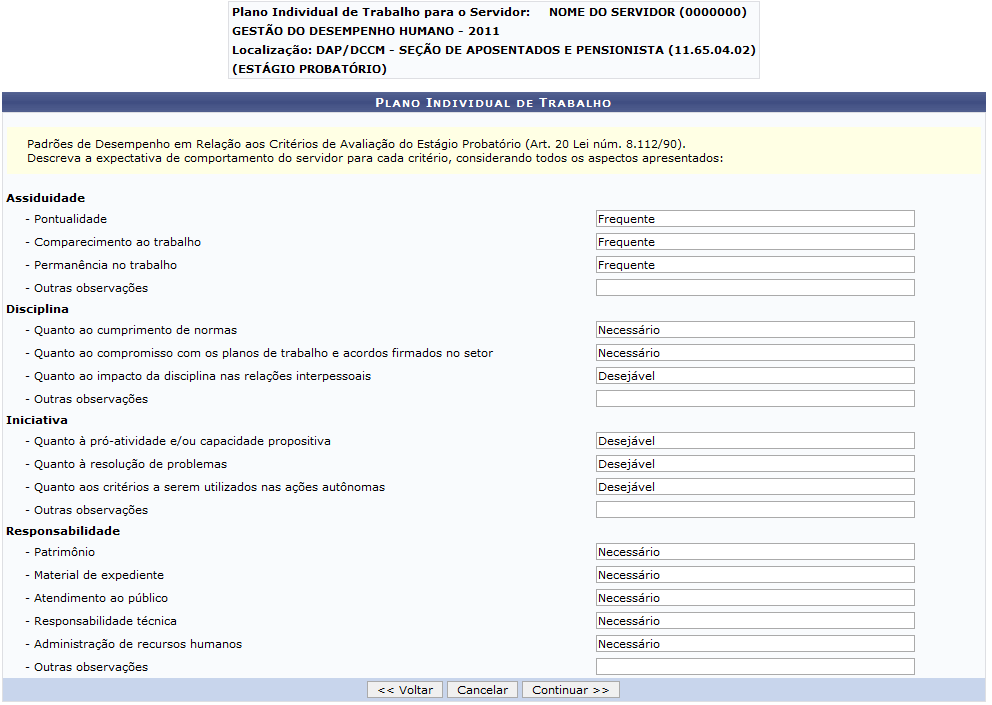Image resolution: width=992 pixels, height=705 pixels.
Task: Click the '- Responsabilidade técnica' label
Action: point(101,621)
